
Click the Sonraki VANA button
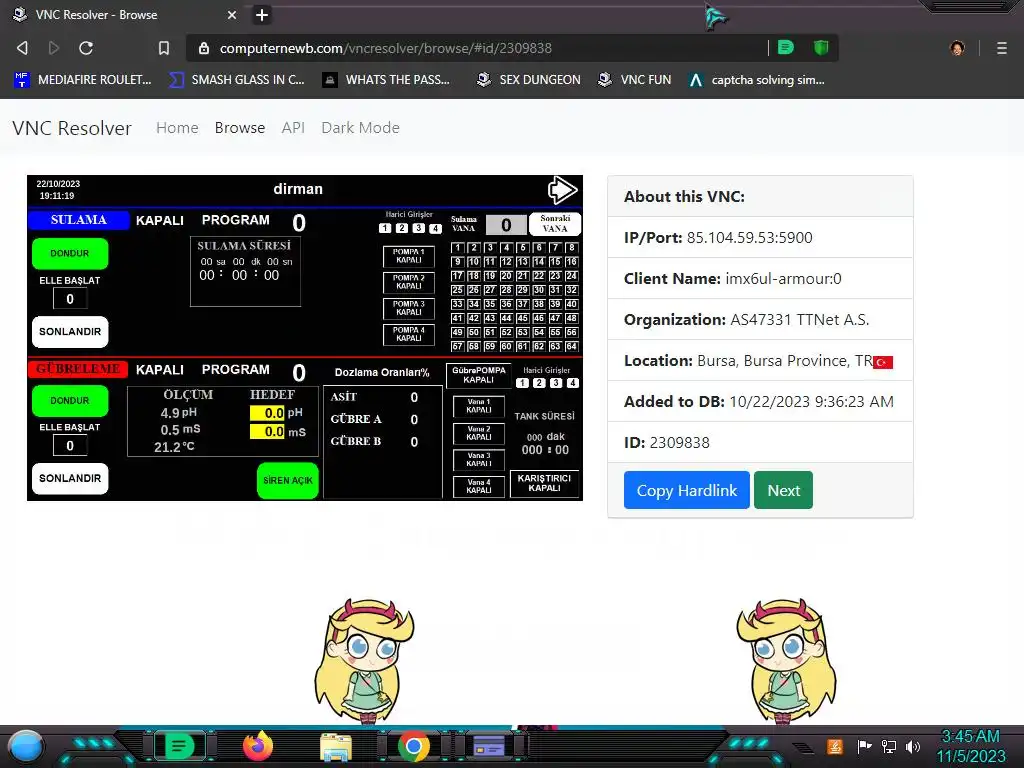555,224
